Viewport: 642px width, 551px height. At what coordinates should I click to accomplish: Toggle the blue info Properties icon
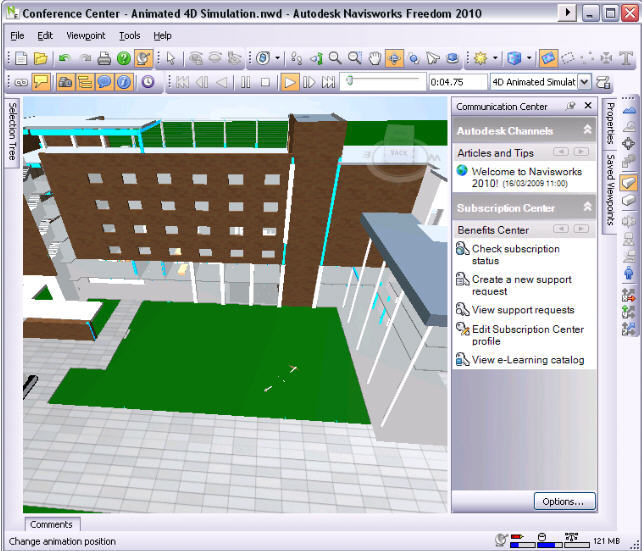tap(124, 82)
